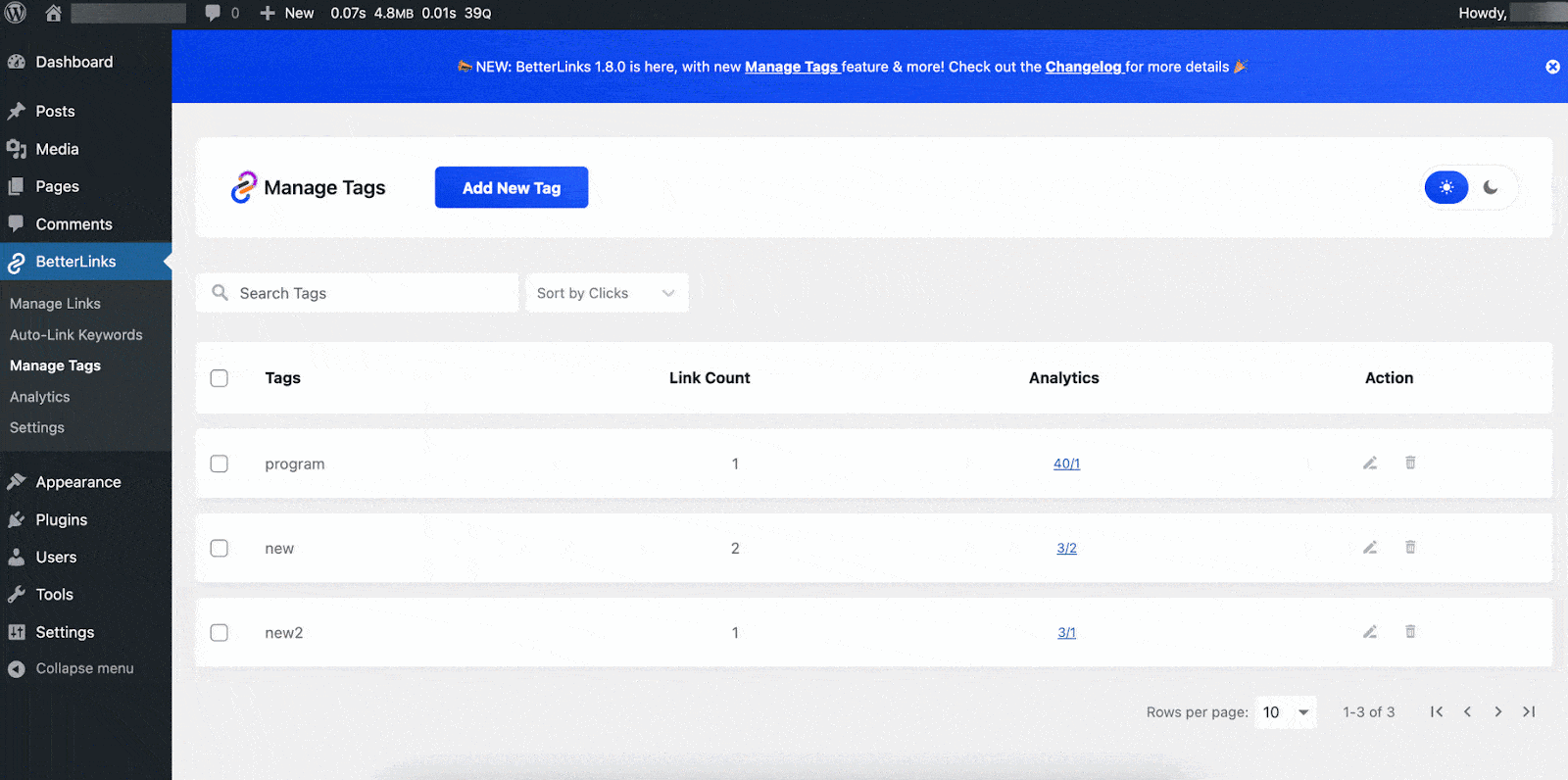Open the Rows per page dropdown
The image size is (1568, 780).
click(1286, 712)
